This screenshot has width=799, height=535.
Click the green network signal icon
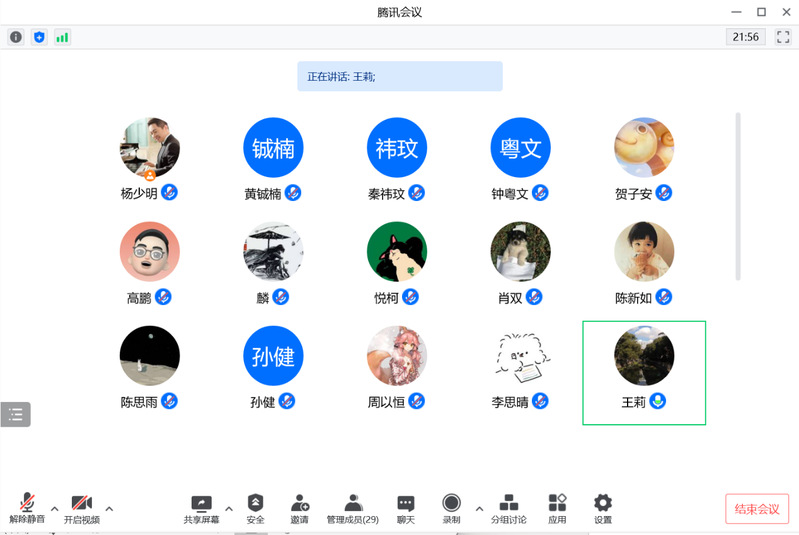tap(62, 37)
